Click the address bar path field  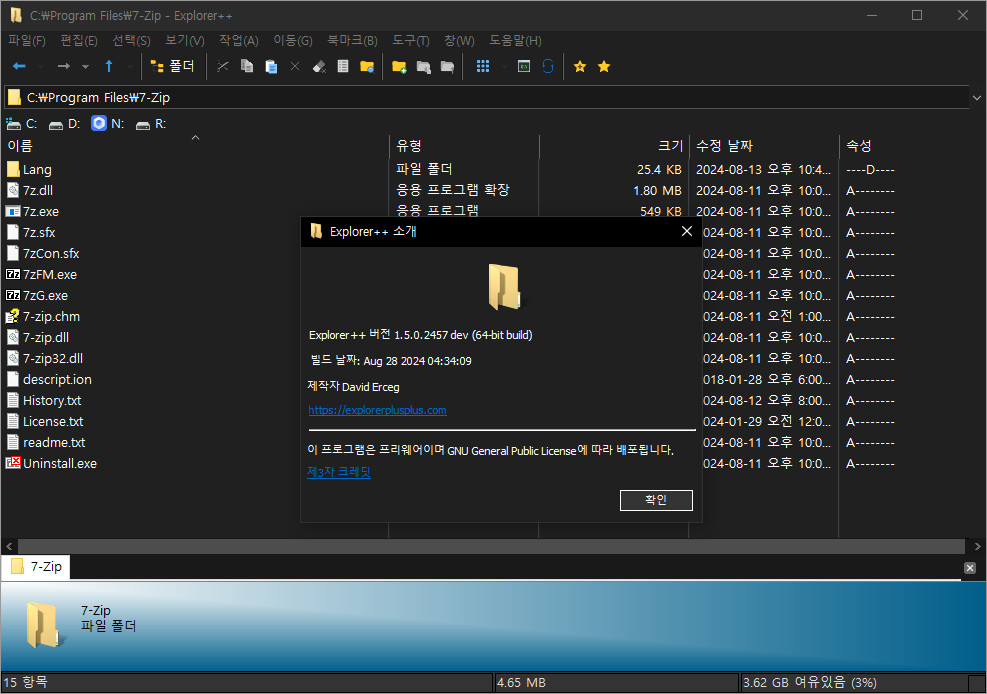tap(486, 98)
